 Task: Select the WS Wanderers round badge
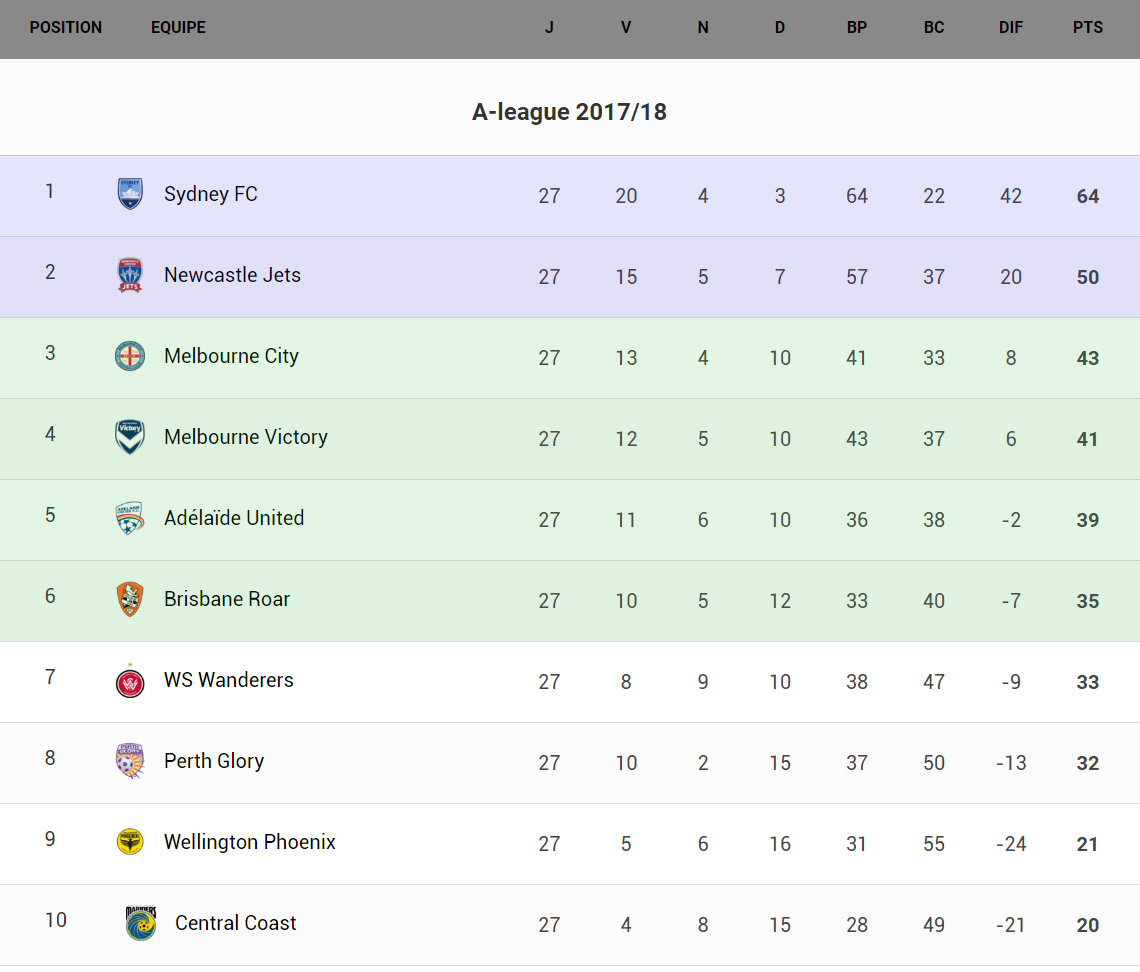pos(130,681)
